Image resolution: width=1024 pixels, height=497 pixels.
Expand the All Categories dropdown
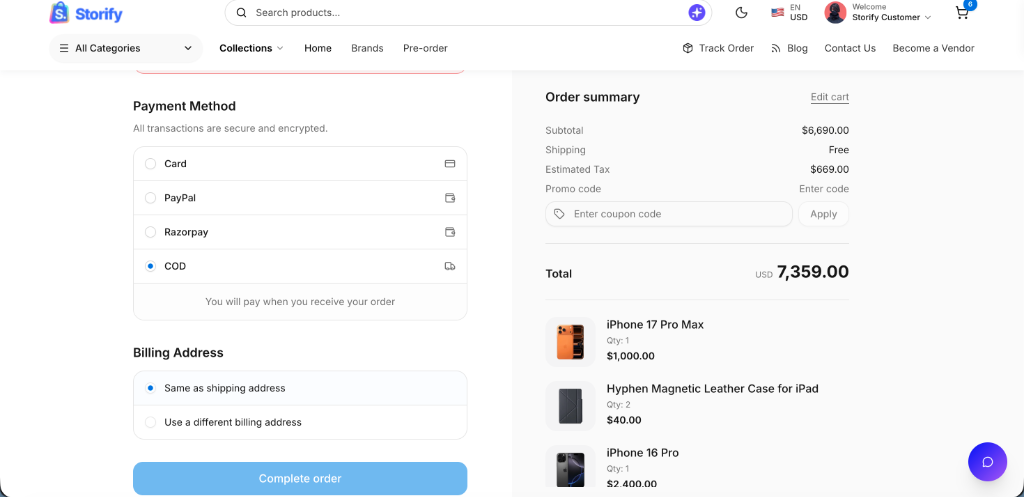tap(126, 48)
